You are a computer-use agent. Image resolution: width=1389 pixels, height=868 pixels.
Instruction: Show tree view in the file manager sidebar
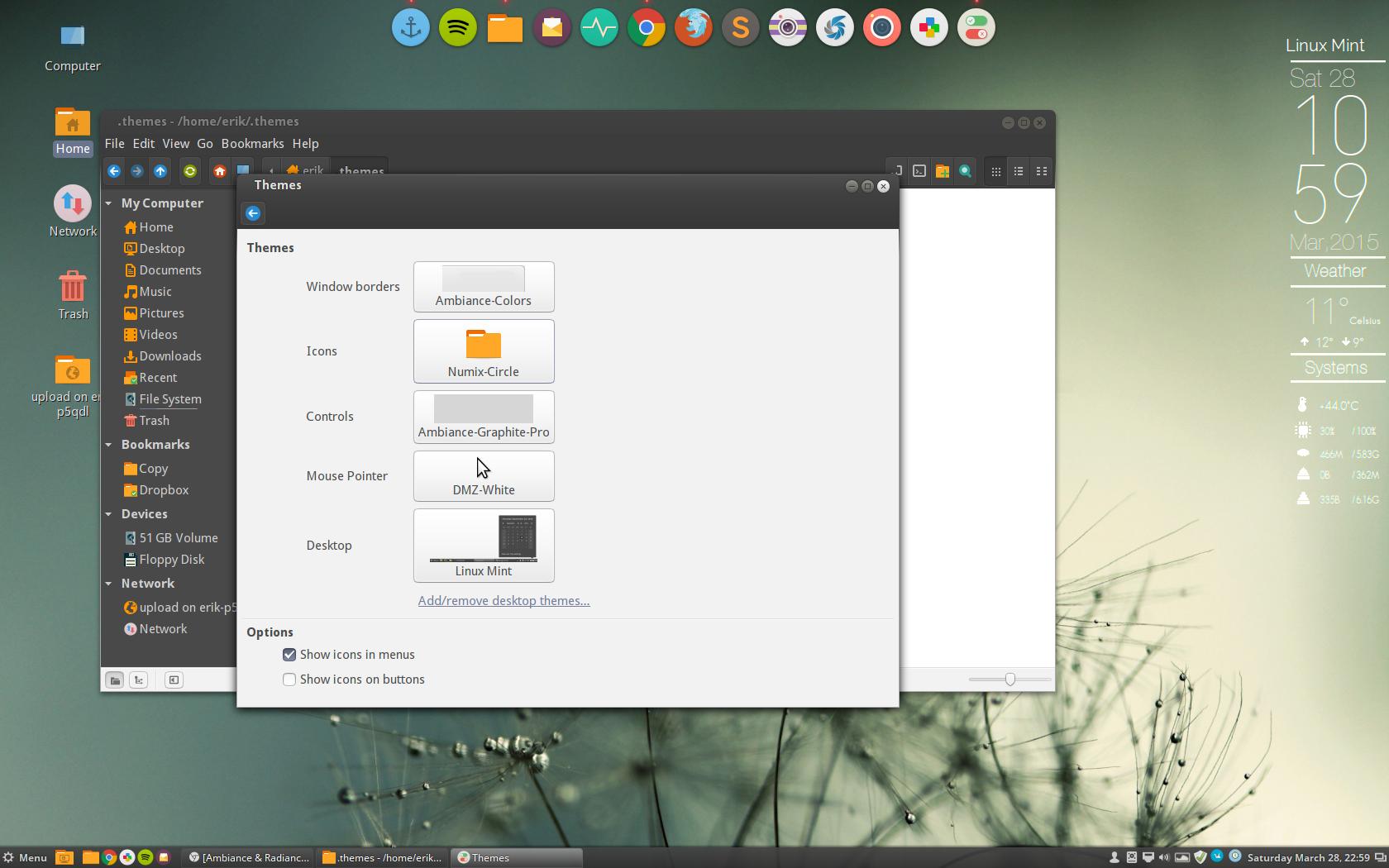point(139,680)
